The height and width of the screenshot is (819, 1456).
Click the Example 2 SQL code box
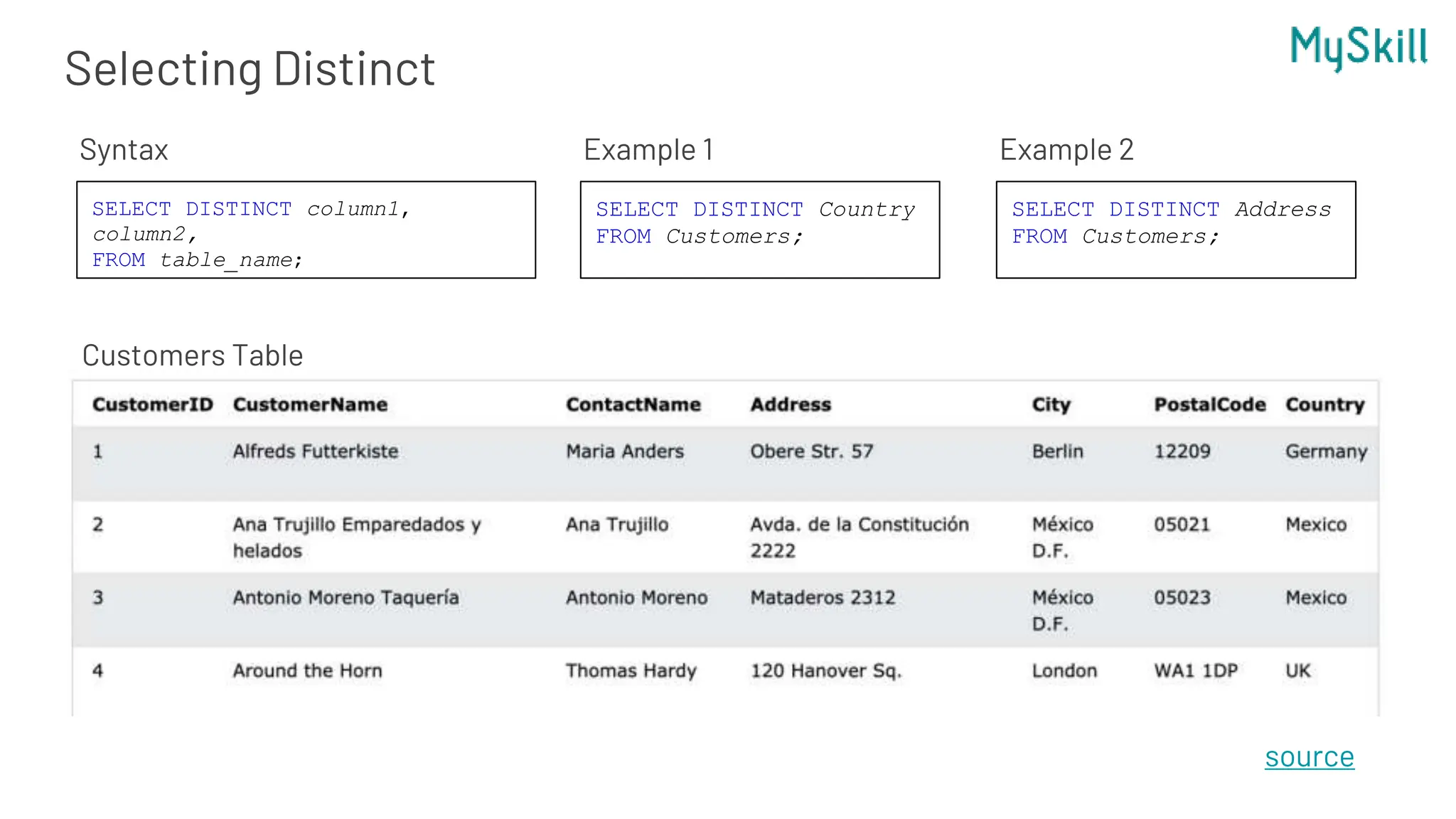(1175, 230)
